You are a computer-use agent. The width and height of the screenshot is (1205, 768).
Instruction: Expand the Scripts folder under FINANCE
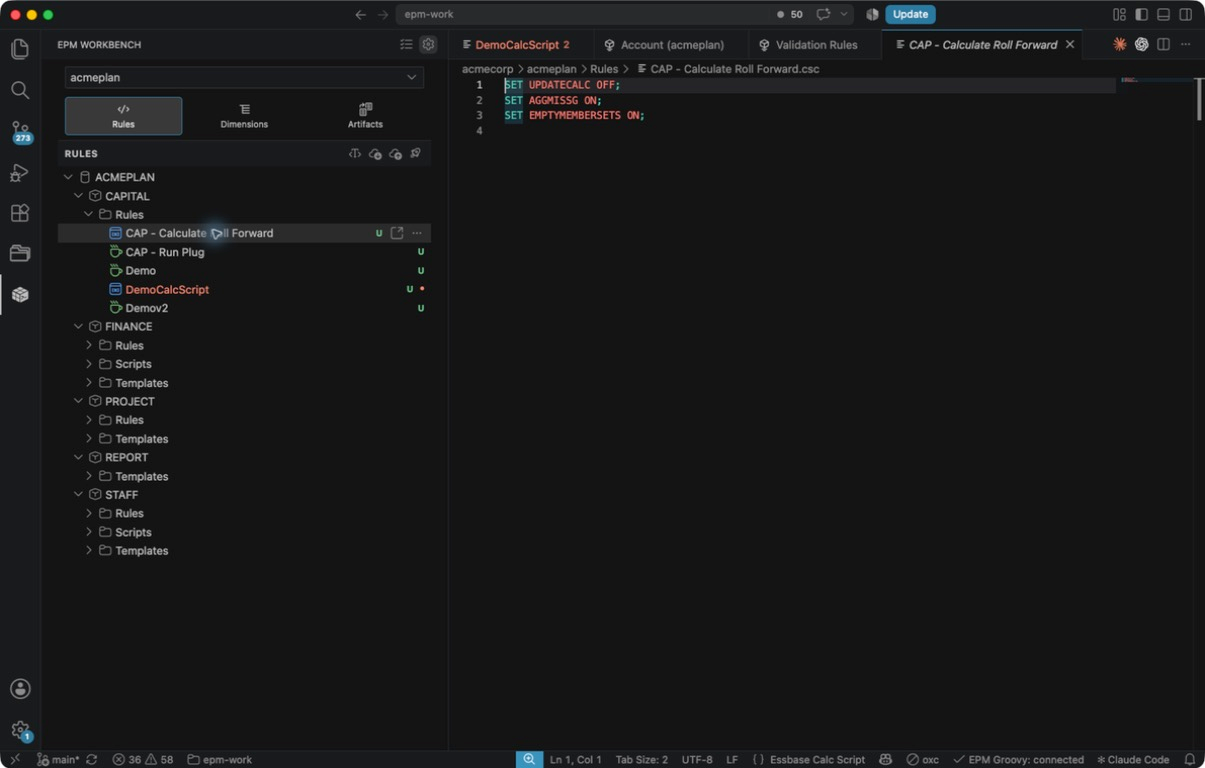88,364
